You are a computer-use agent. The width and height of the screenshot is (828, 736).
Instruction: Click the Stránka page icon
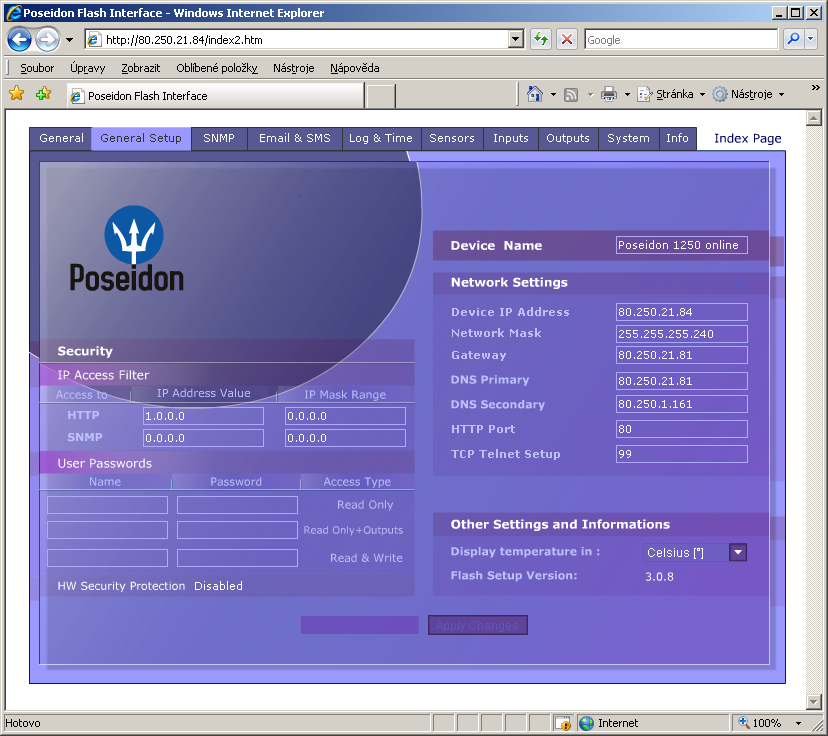click(x=644, y=94)
